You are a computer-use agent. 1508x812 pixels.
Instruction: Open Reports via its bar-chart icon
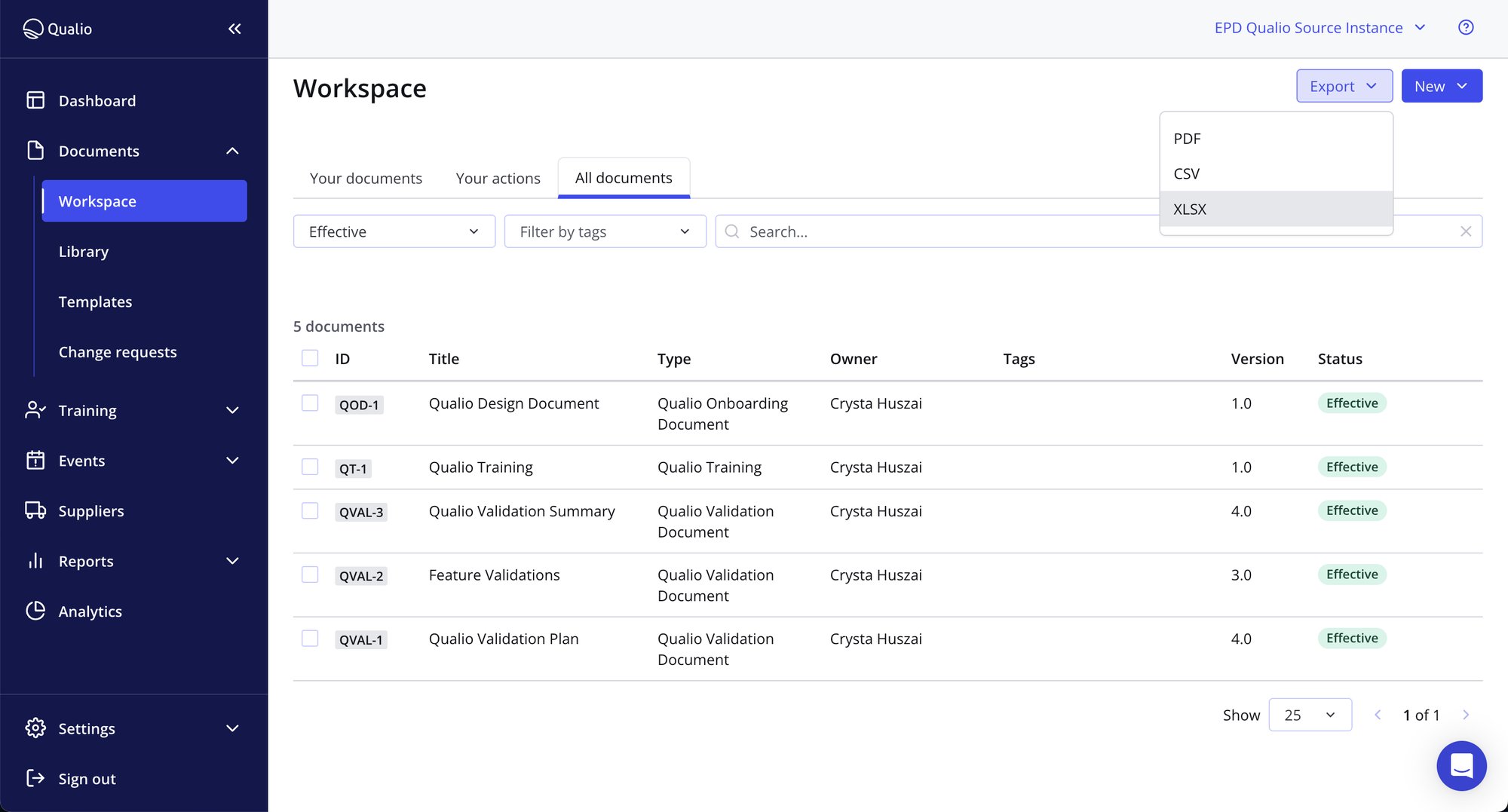(x=35, y=561)
